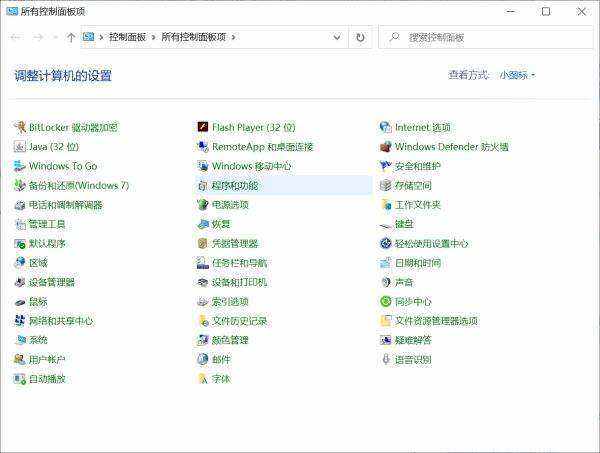Click the 恢复 icon

[x=202, y=224]
